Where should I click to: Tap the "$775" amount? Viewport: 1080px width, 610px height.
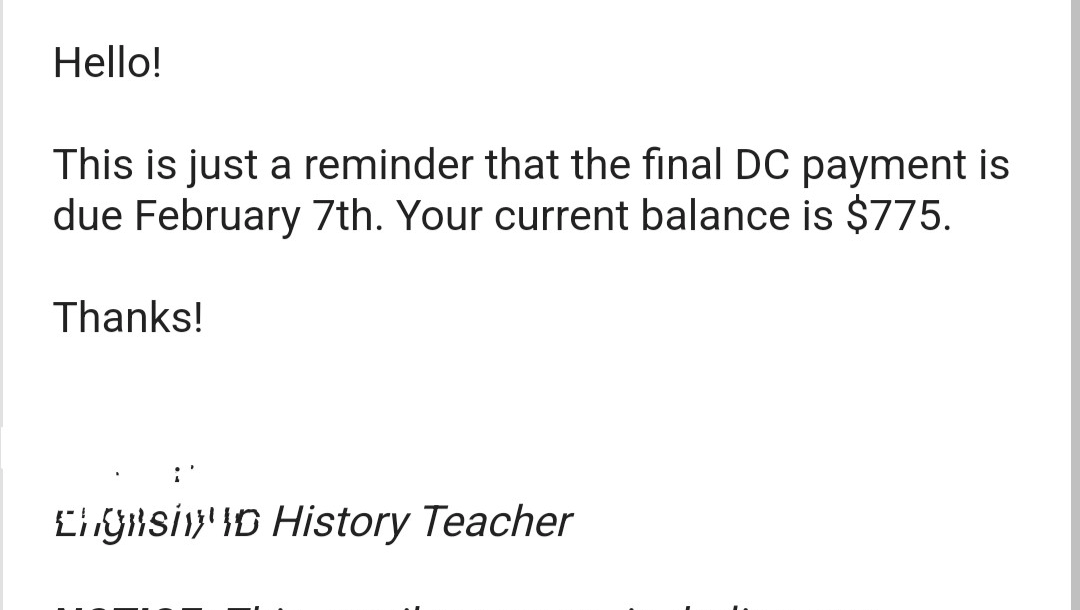[897, 216]
